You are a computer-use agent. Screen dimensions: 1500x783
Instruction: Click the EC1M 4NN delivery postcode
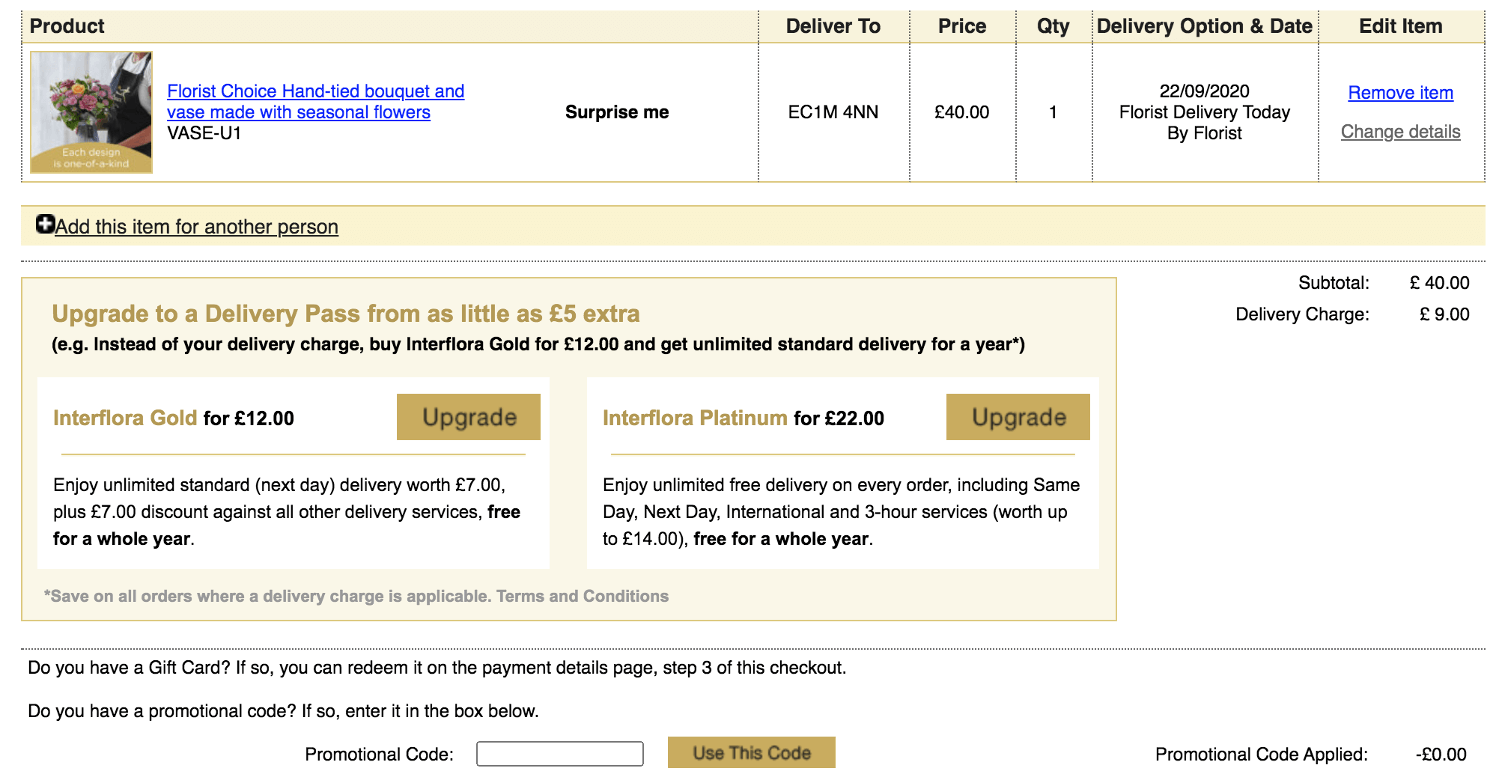point(833,112)
